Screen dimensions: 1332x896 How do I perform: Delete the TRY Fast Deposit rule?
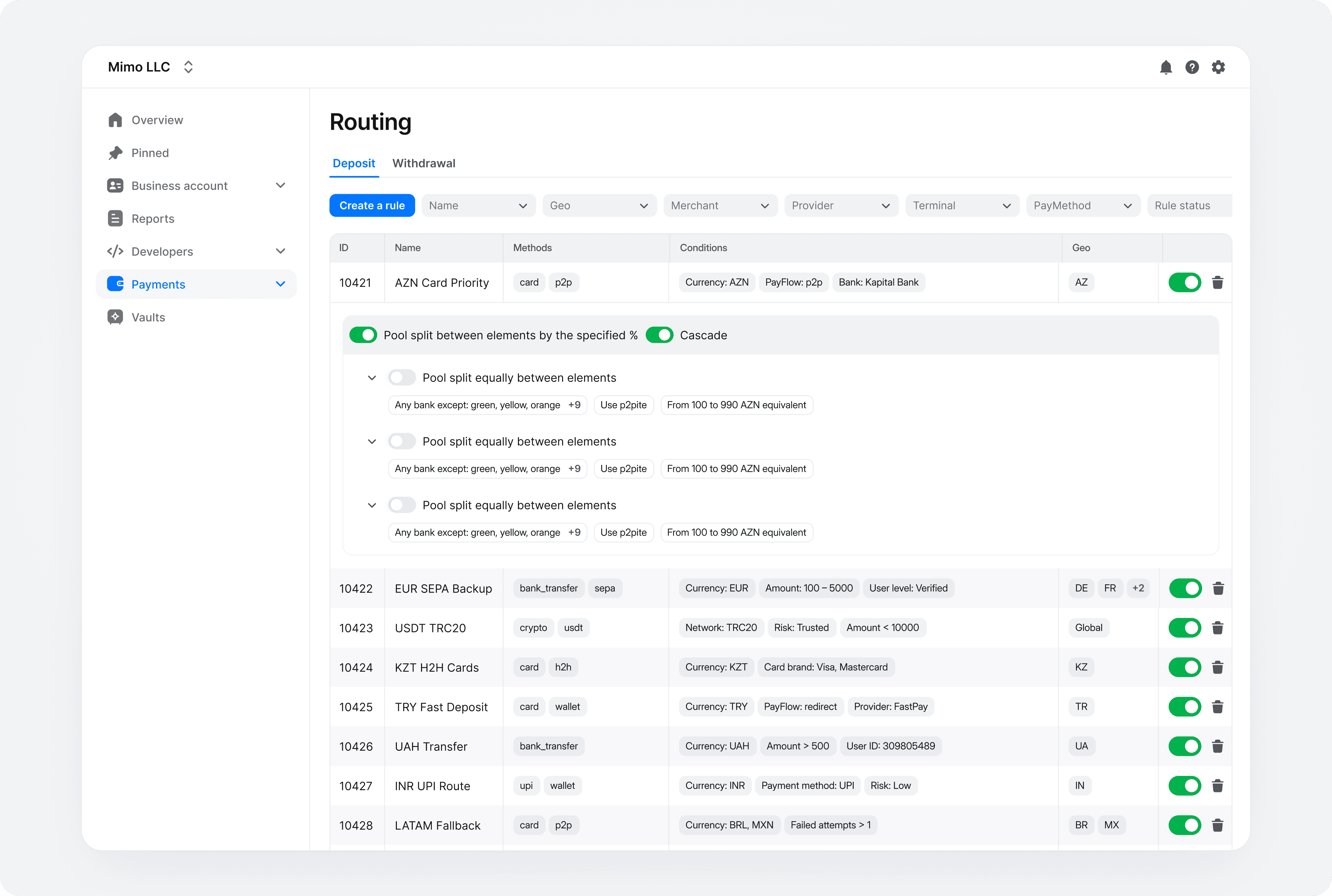(x=1218, y=707)
